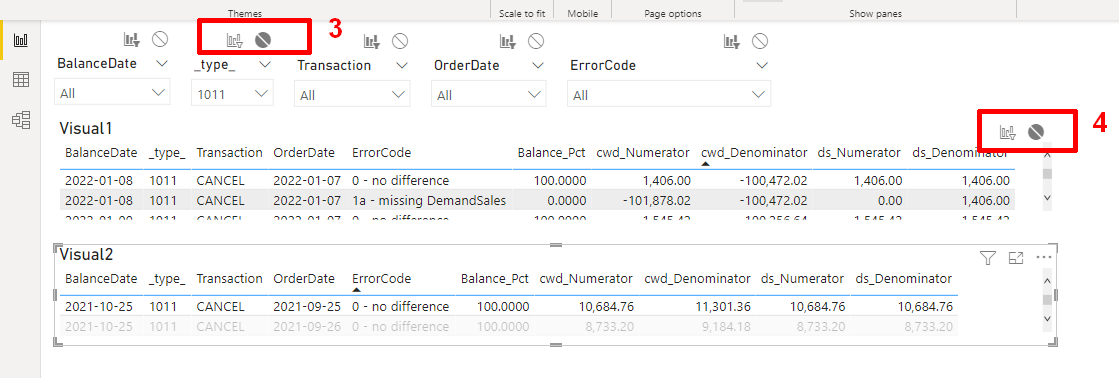Set filter interaction above Transaction slicer
The height and width of the screenshot is (378, 1119).
pos(371,41)
